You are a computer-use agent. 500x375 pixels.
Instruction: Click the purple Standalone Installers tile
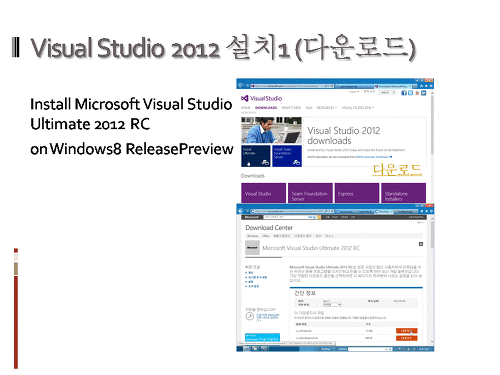403,193
